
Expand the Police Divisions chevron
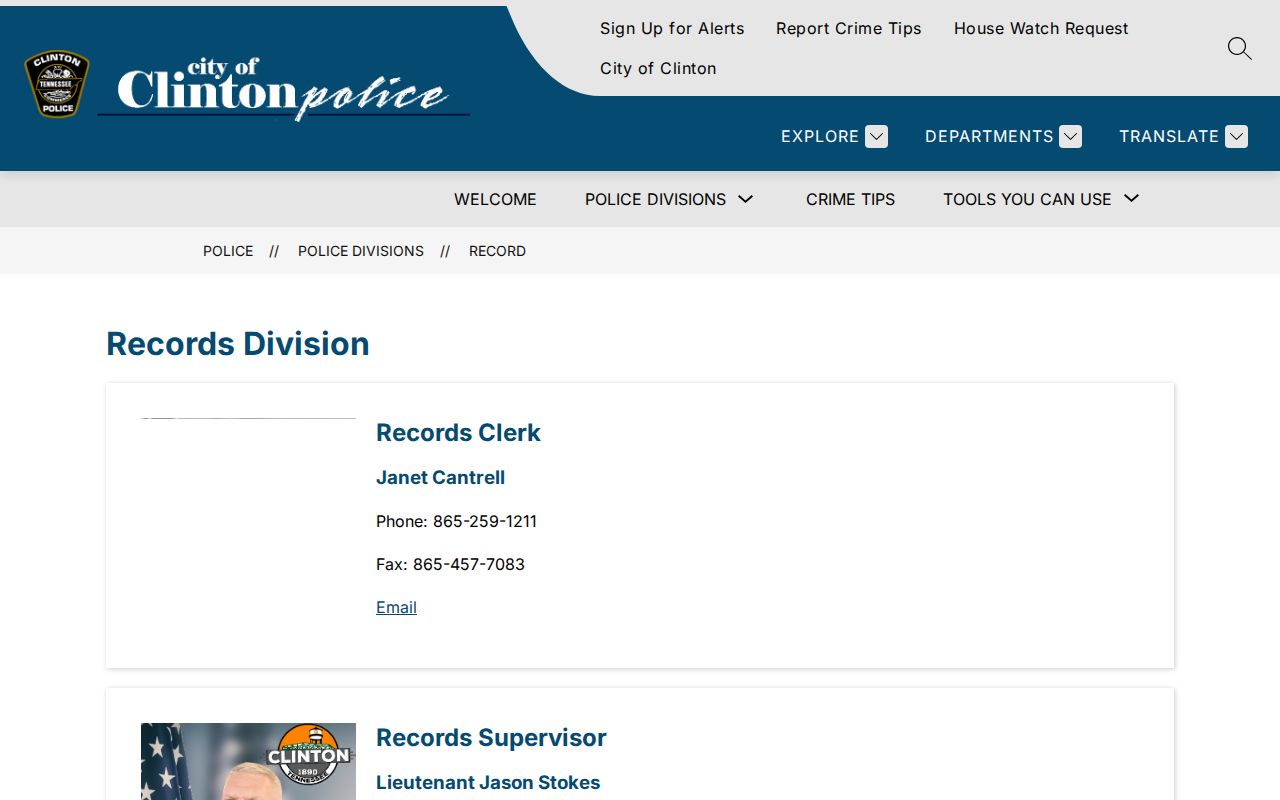tap(745, 199)
